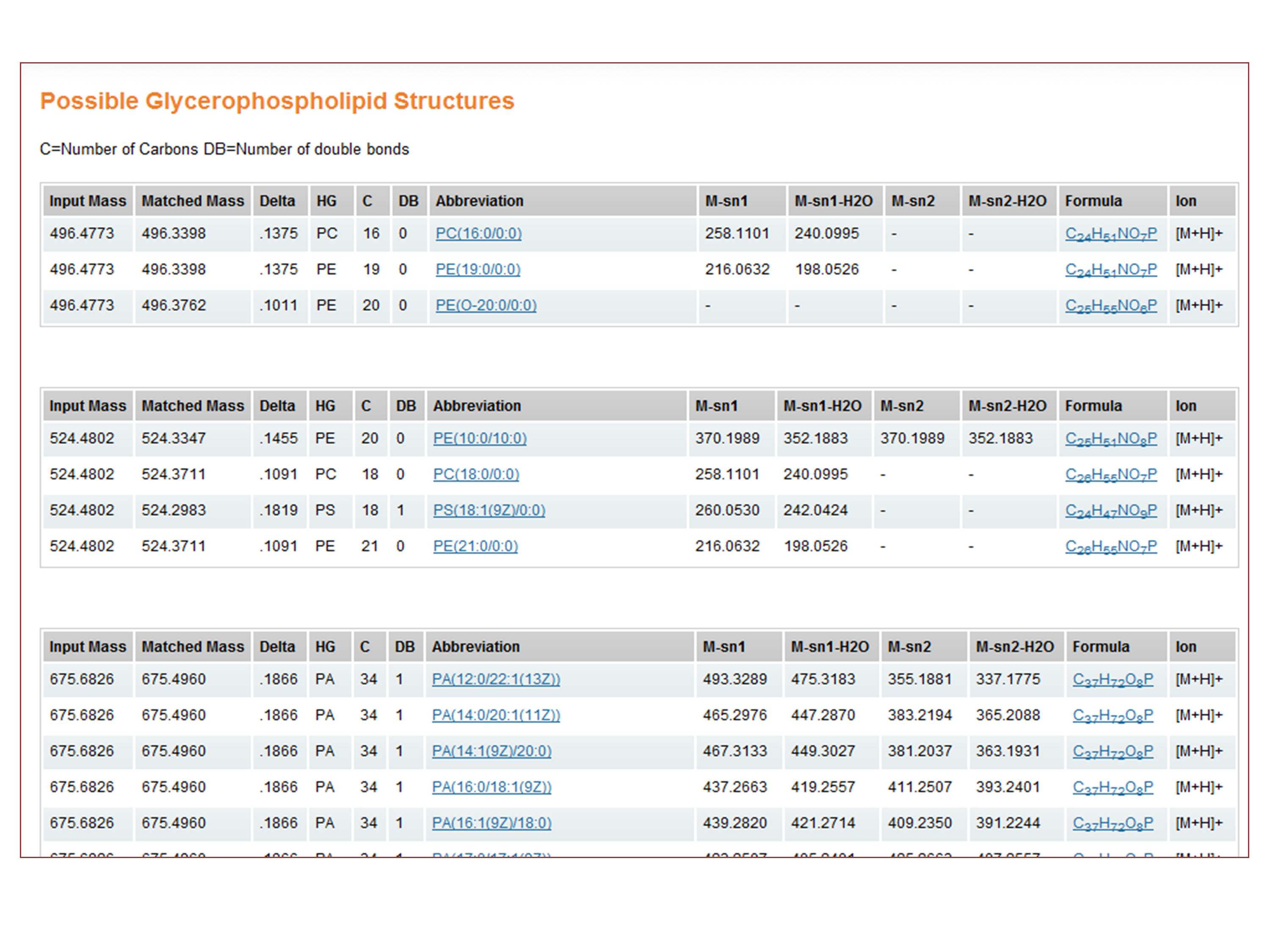
Task: Click the C26H55NO7P formula in the PC(18:0/0:0) row
Action: pos(1111,475)
